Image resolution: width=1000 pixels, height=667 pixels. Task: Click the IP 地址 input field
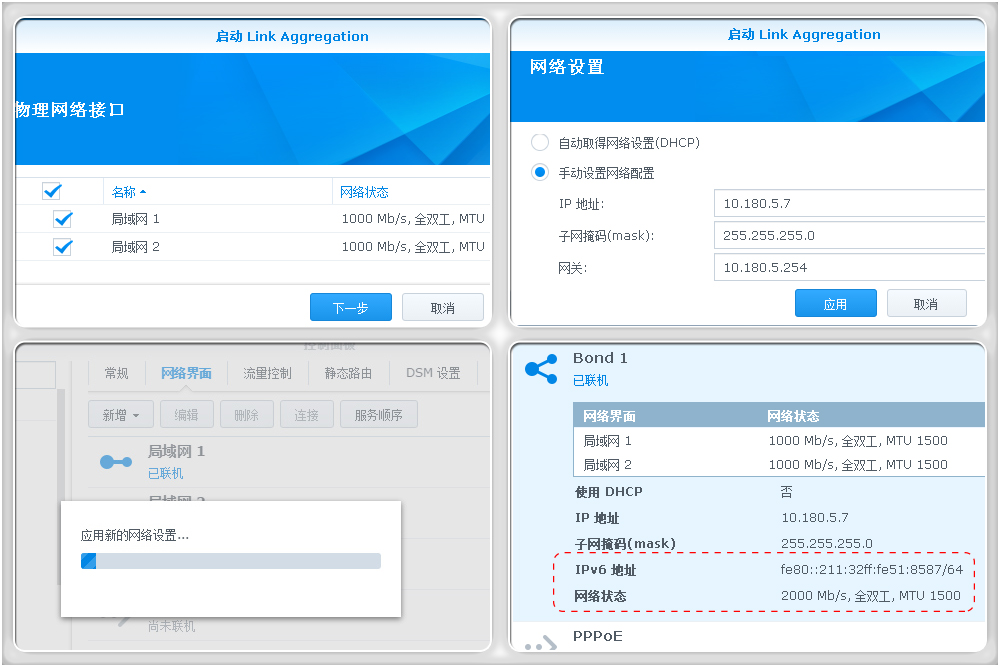[x=848, y=203]
